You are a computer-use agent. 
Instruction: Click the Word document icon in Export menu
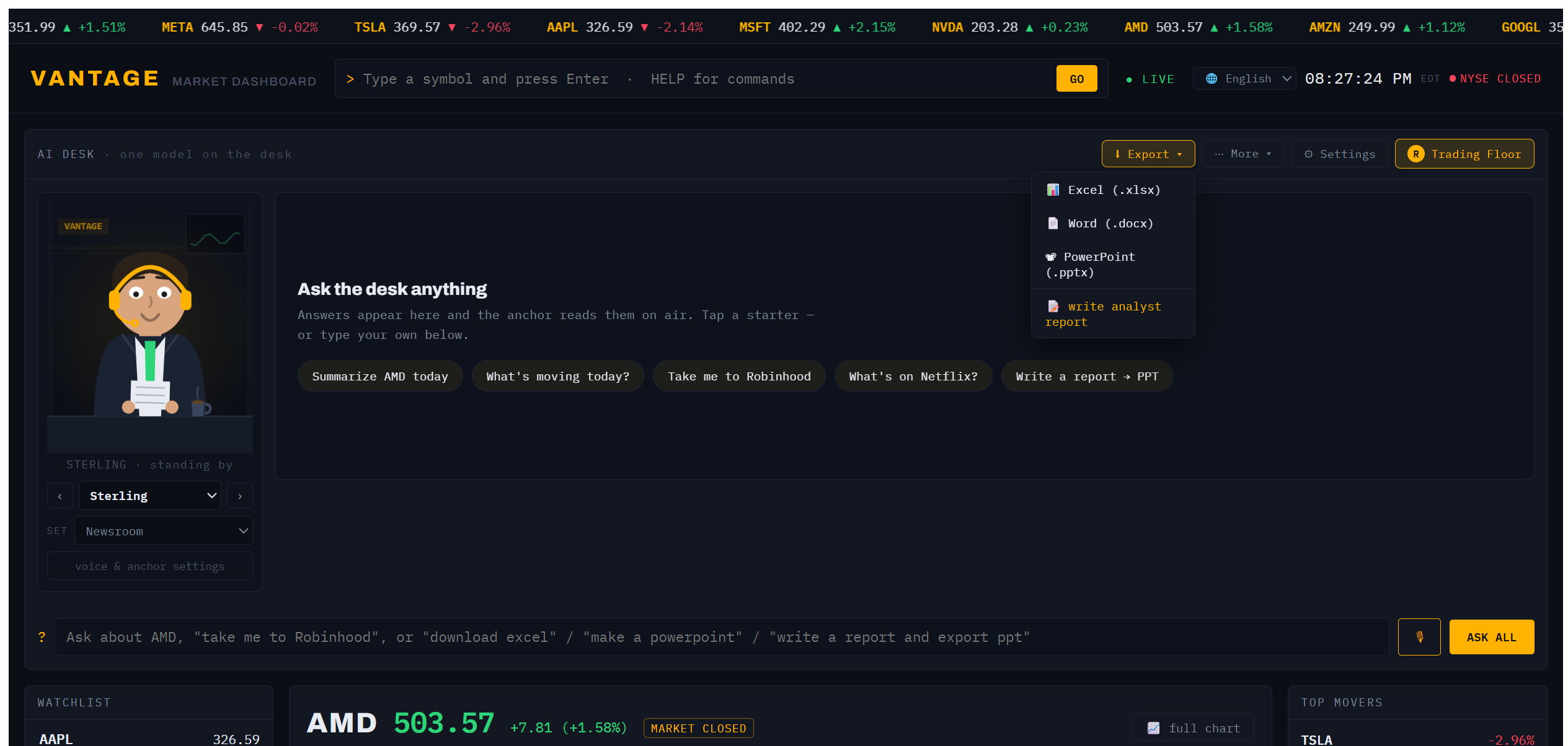click(x=1053, y=224)
